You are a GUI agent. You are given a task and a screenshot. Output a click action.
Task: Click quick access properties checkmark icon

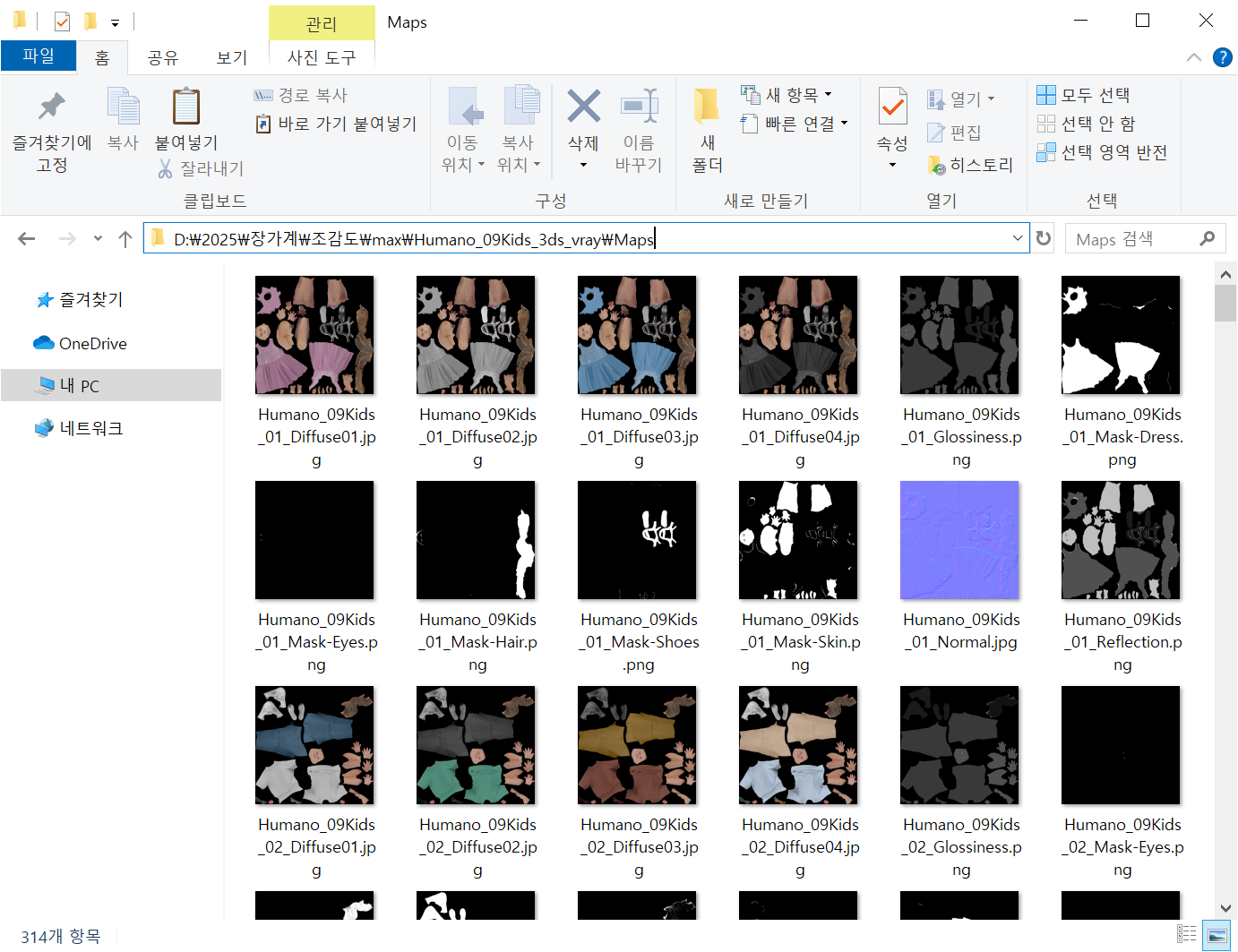pyautogui.click(x=62, y=21)
